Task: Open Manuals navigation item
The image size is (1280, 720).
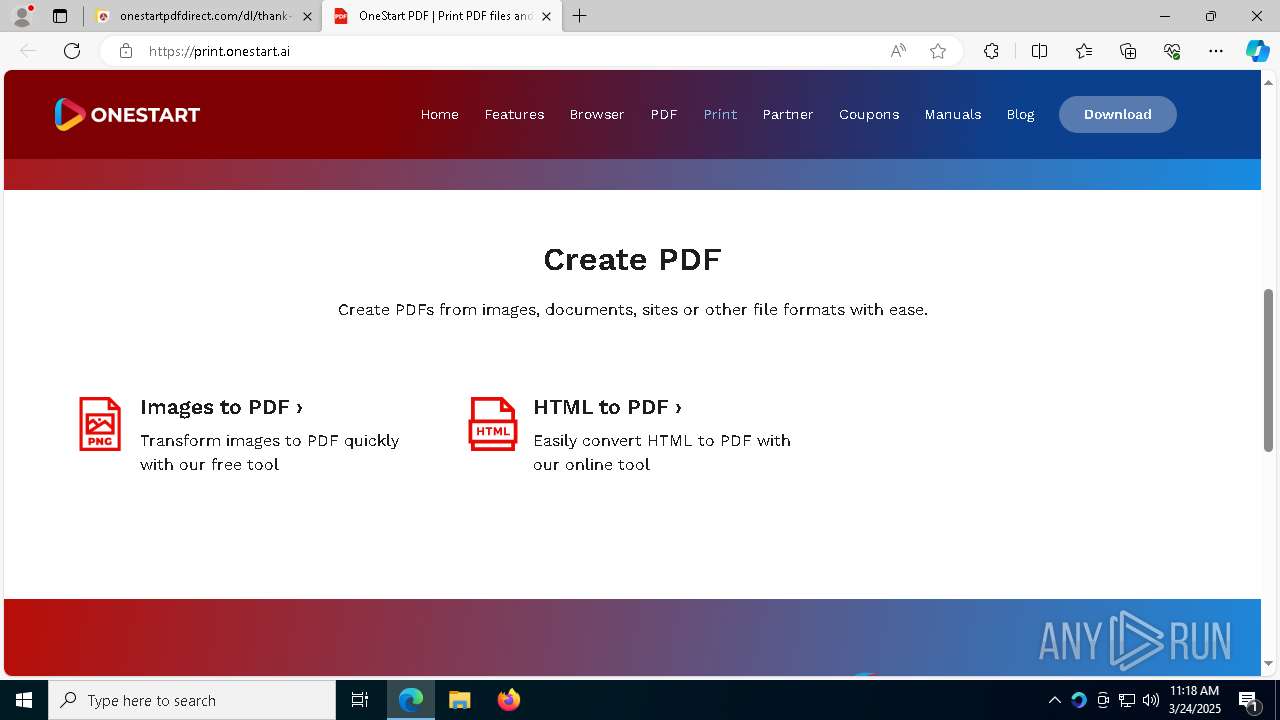Action: click(953, 114)
